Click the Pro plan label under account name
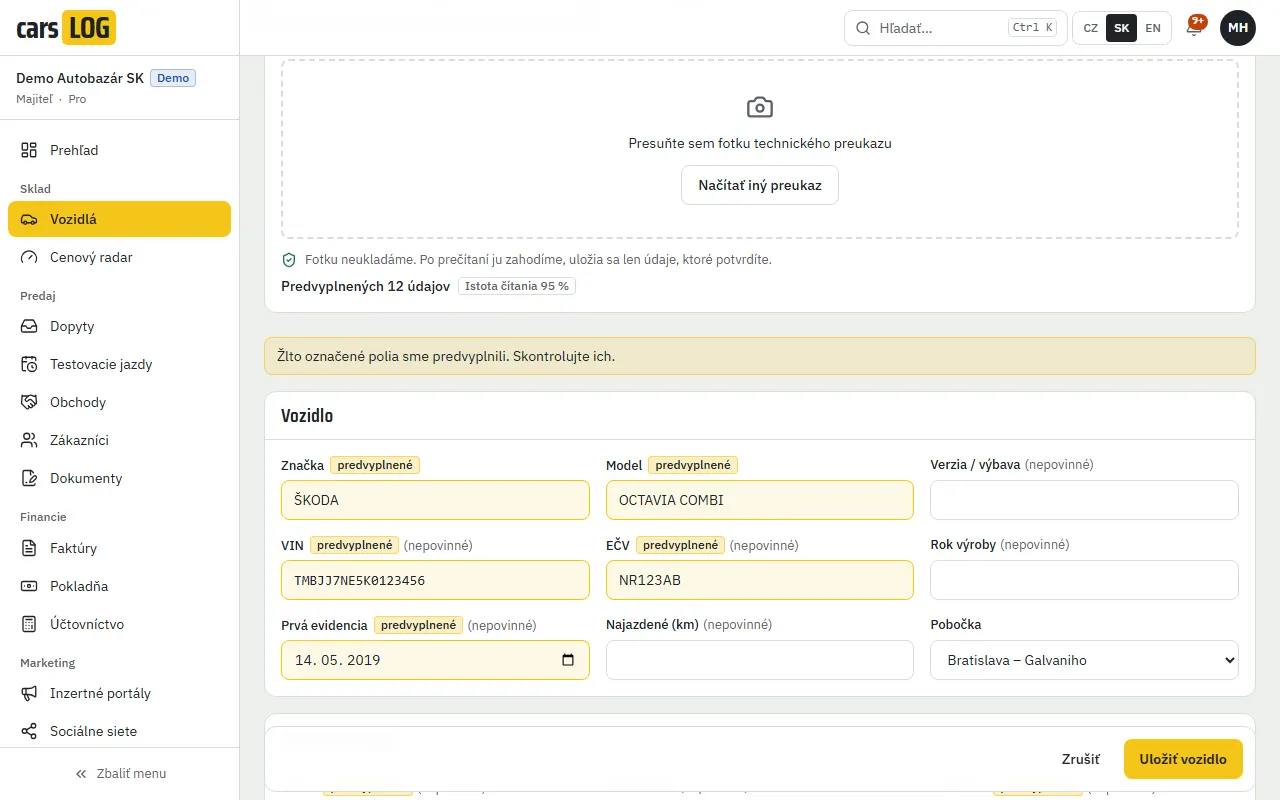Viewport: 1280px width, 800px height. point(77,99)
